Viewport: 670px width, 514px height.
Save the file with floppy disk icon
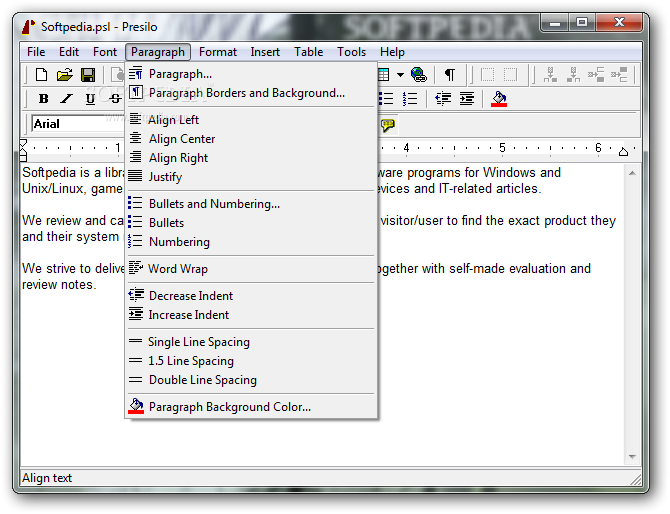[x=88, y=75]
